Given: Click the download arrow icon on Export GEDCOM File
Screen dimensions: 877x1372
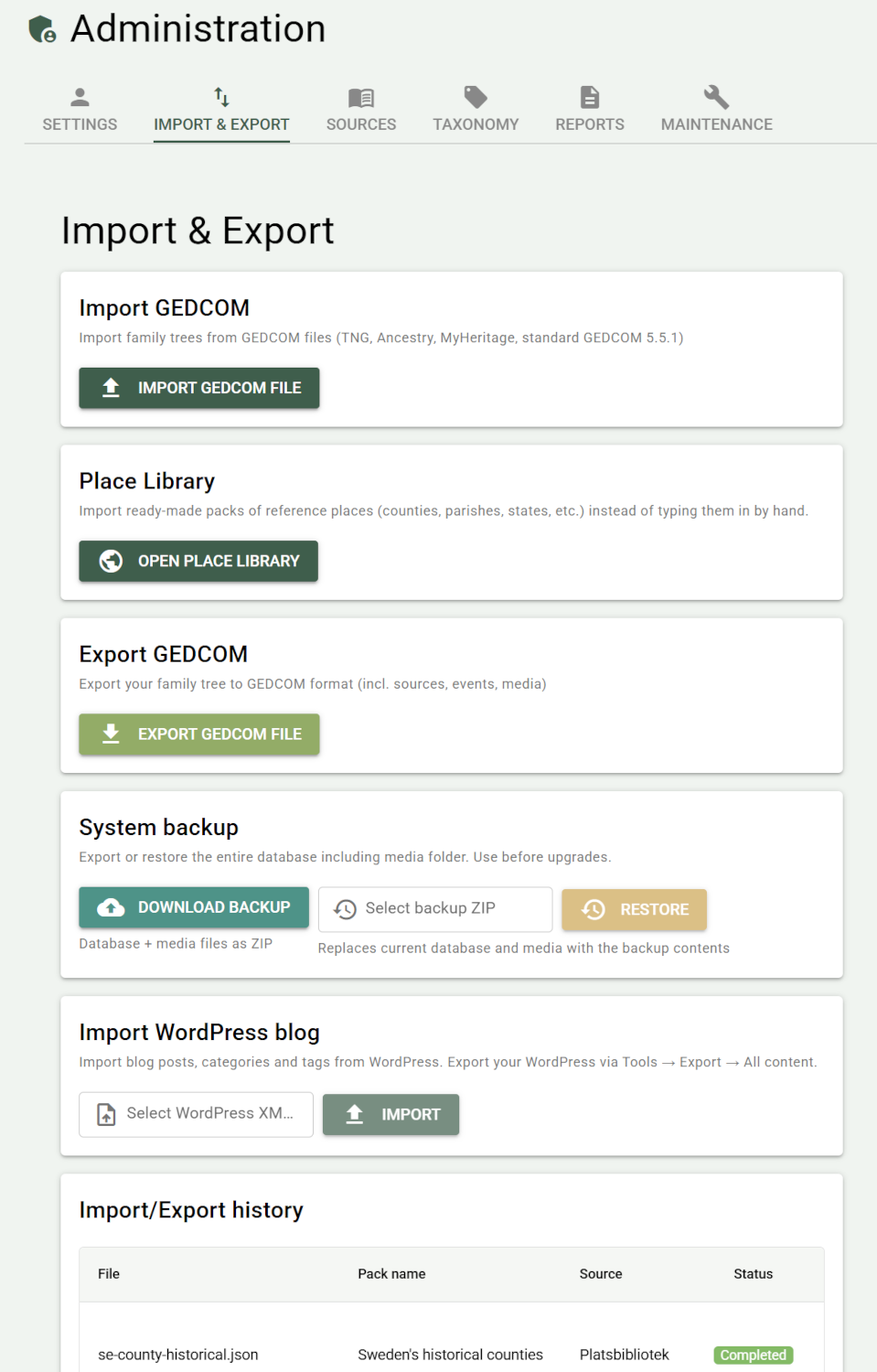Looking at the screenshot, I should 111,734.
